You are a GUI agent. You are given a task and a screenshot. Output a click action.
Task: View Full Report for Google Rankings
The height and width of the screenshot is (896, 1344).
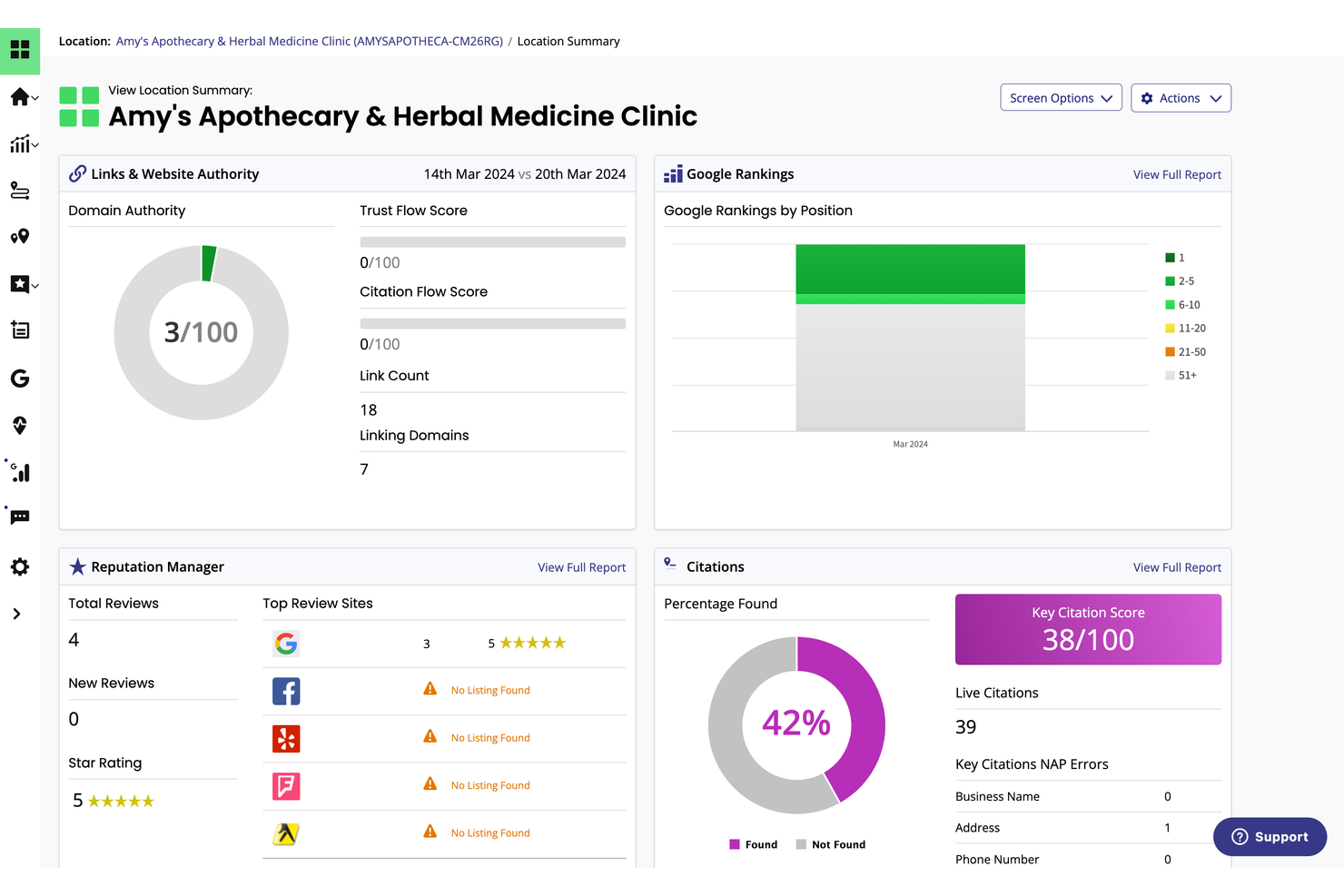(x=1177, y=173)
